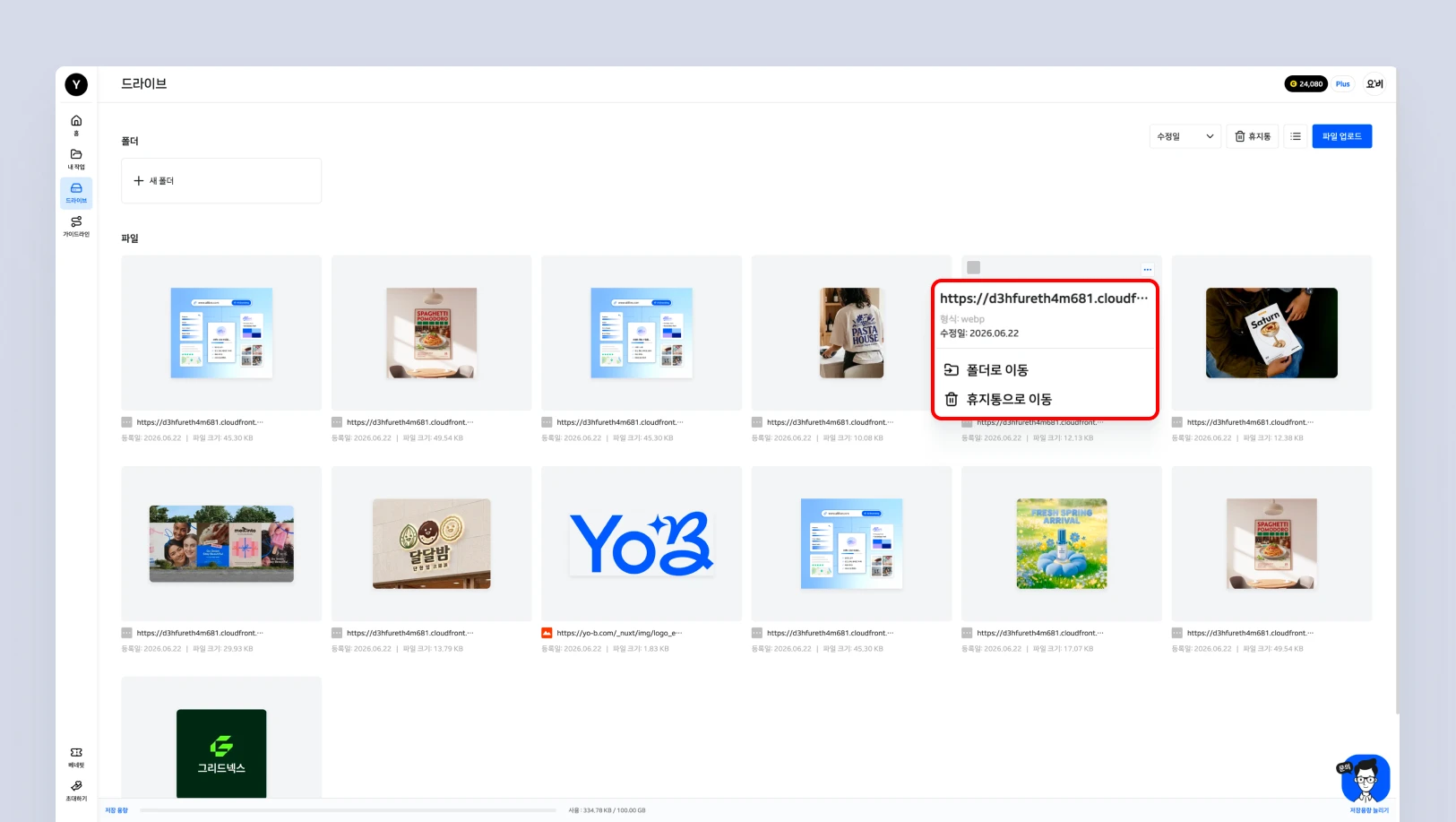The image size is (1456, 822).
Task: Open 내 작업 in the sidebar
Action: [76, 159]
